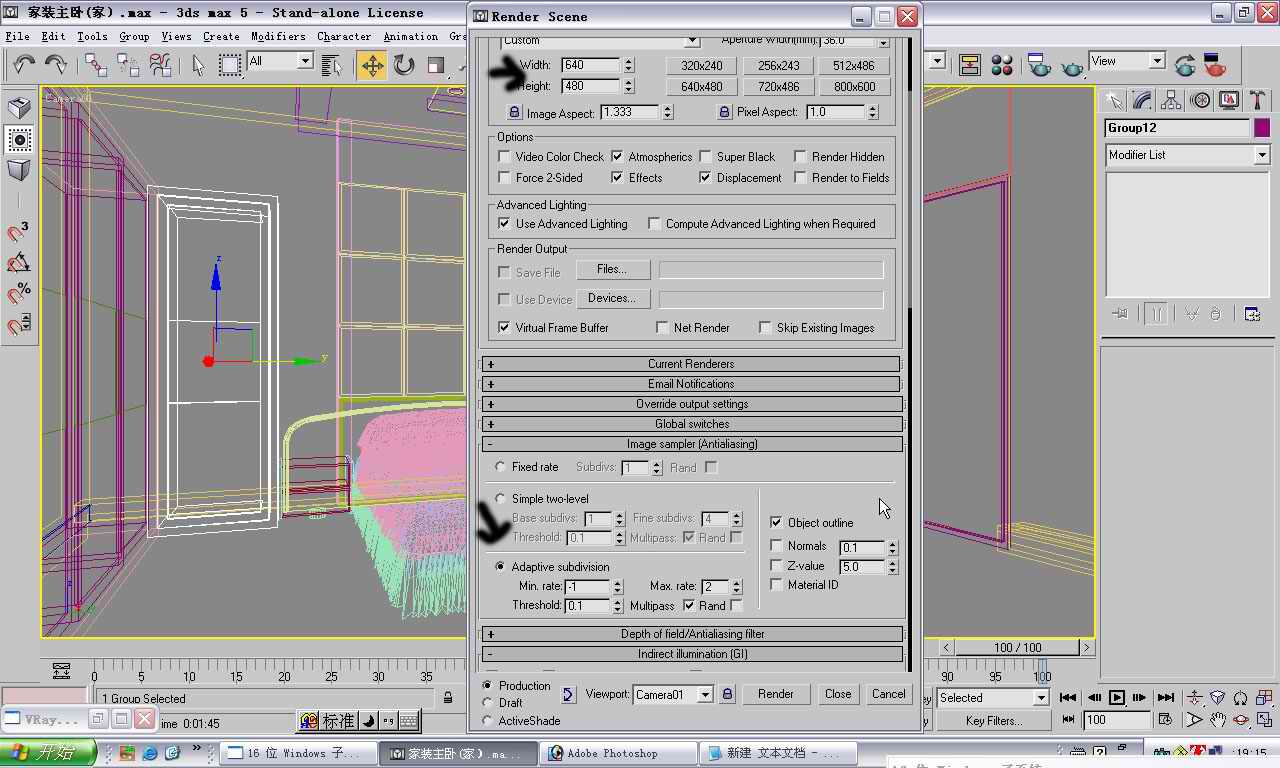
Task: Select the ActiveShade render mode radio
Action: [x=487, y=721]
